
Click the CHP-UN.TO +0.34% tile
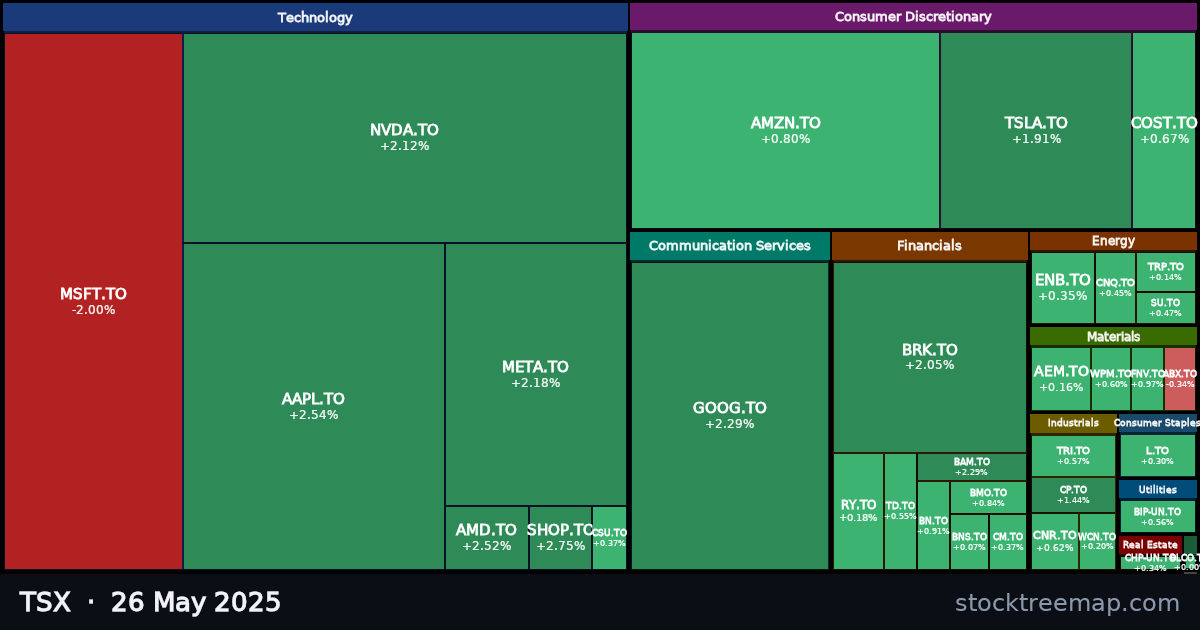point(1151,562)
